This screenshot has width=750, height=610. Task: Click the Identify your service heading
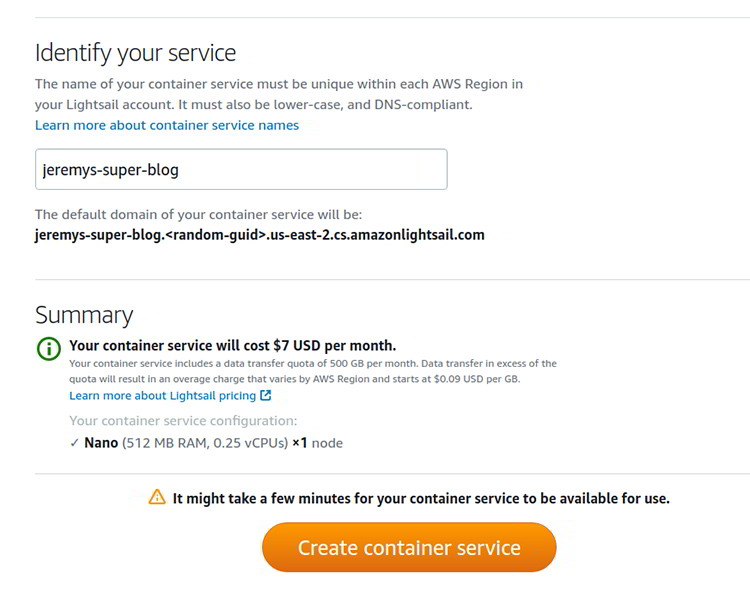(x=135, y=53)
